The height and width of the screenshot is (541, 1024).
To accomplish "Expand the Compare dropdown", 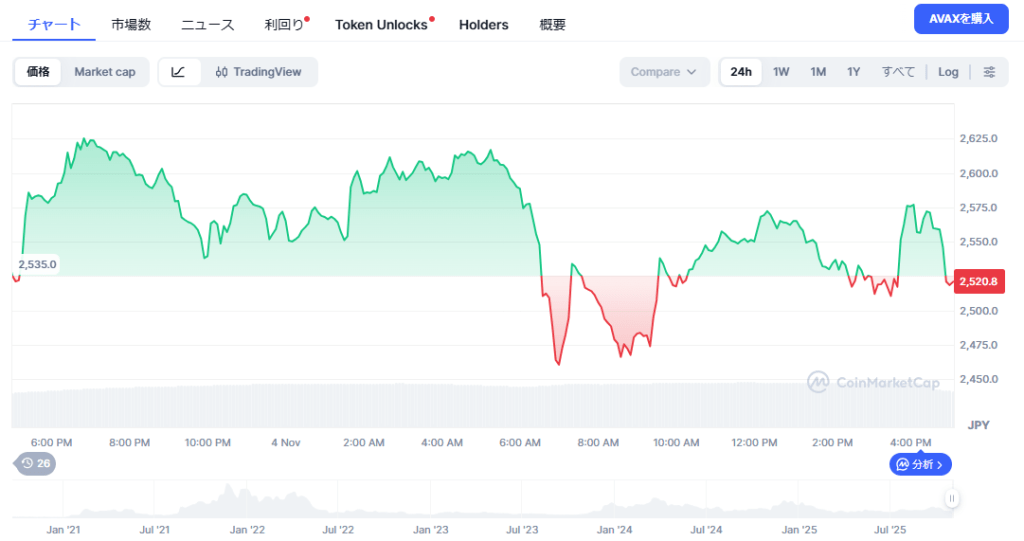I will [664, 72].
